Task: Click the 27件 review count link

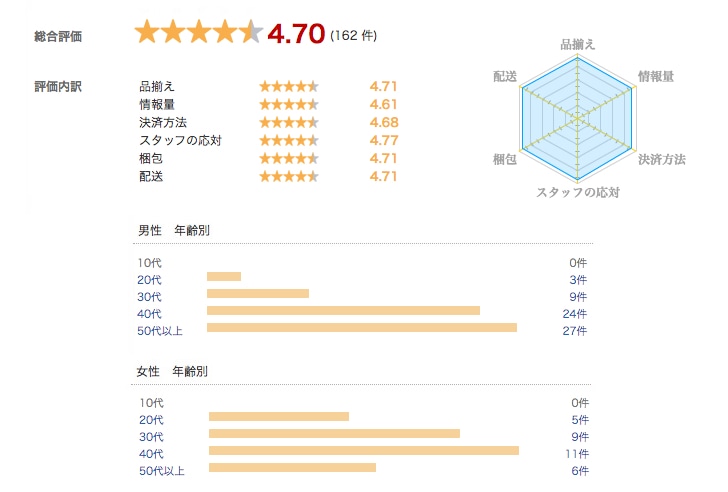Action: (574, 331)
